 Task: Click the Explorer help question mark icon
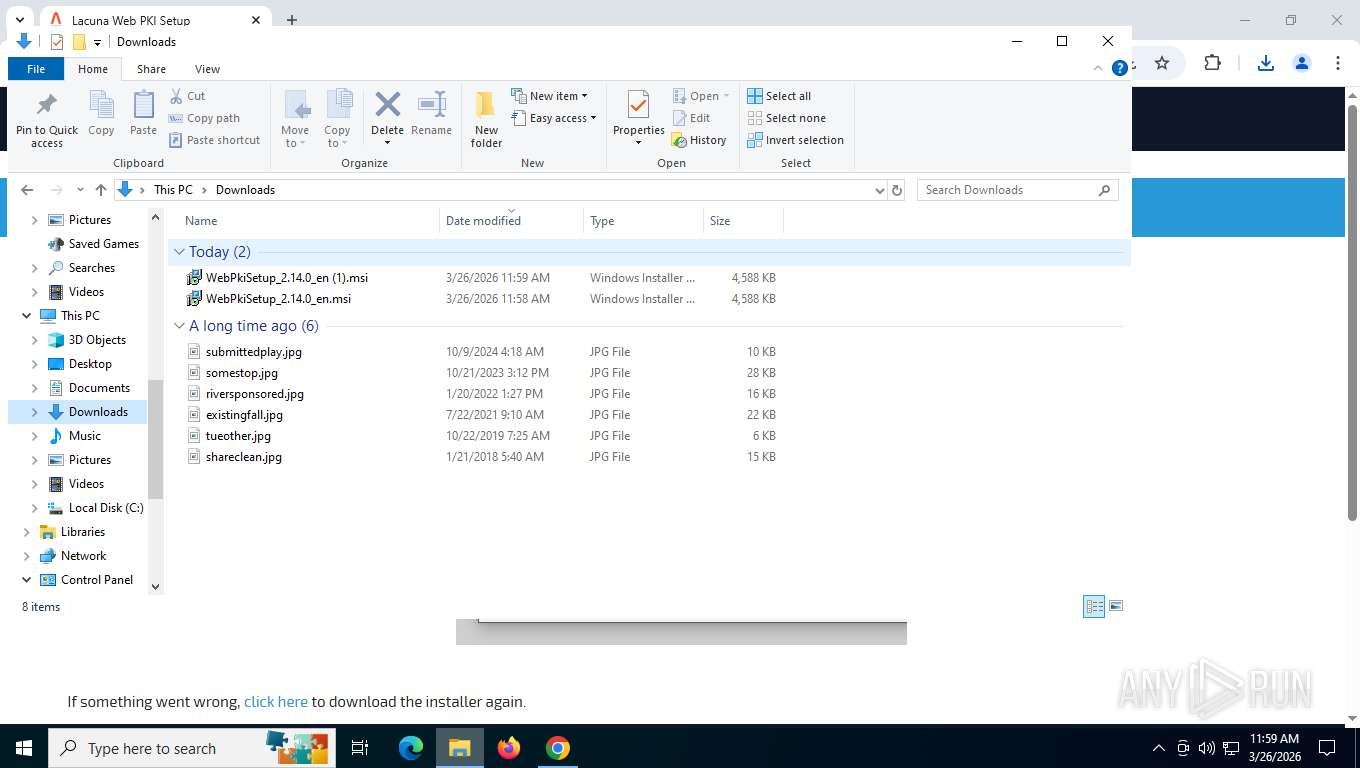click(1120, 68)
